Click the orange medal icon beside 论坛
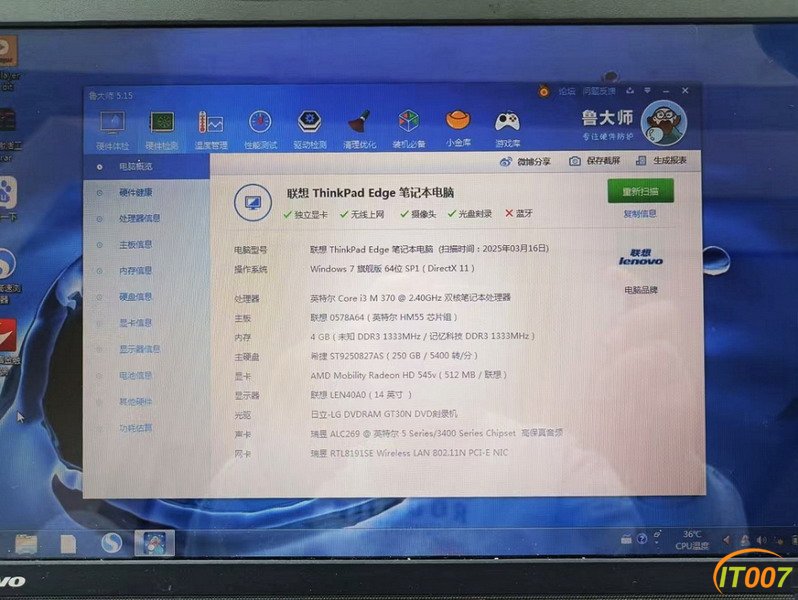This screenshot has width=798, height=600. coord(544,92)
